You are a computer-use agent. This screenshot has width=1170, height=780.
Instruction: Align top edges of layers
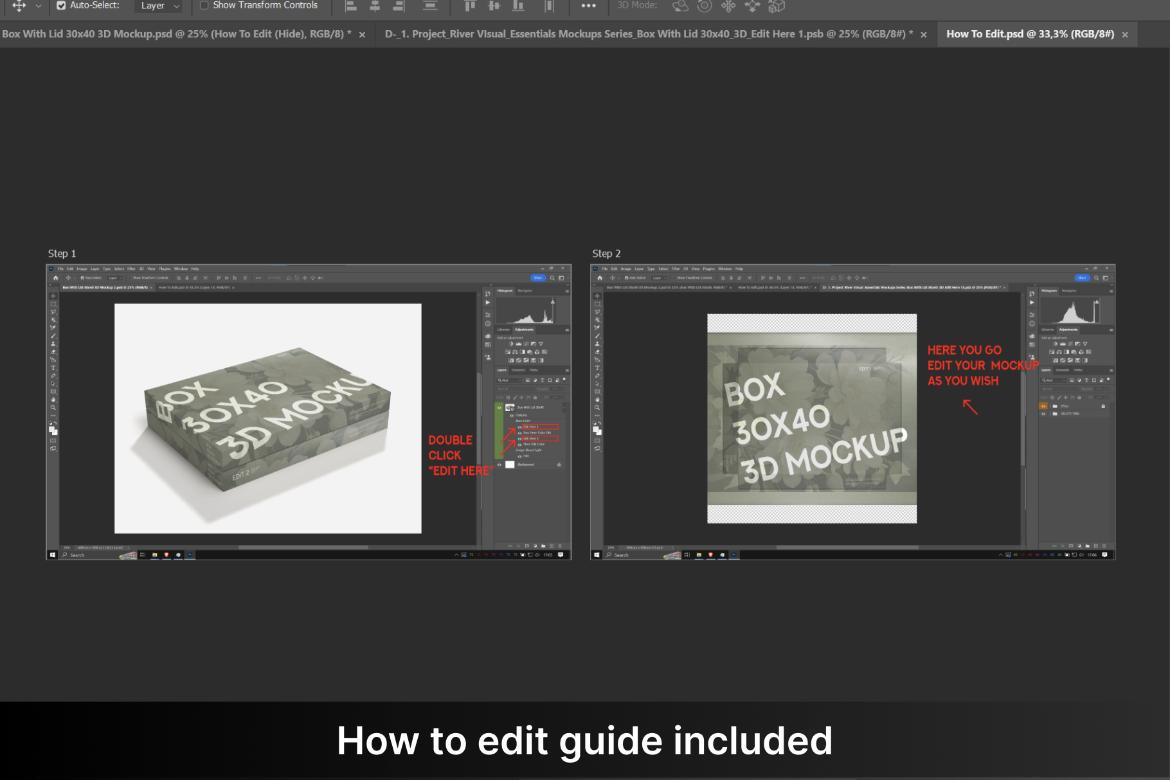tap(469, 6)
